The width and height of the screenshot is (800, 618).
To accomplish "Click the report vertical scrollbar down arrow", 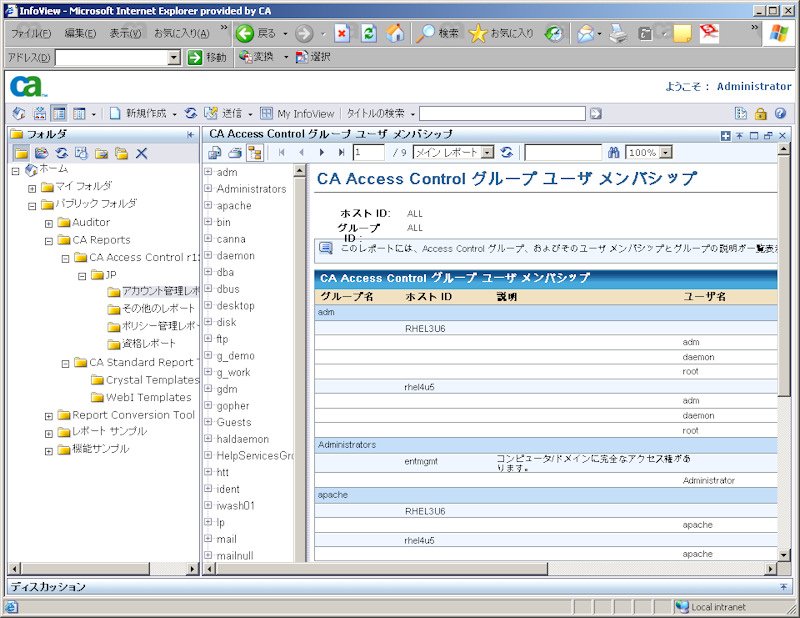I will [784, 555].
